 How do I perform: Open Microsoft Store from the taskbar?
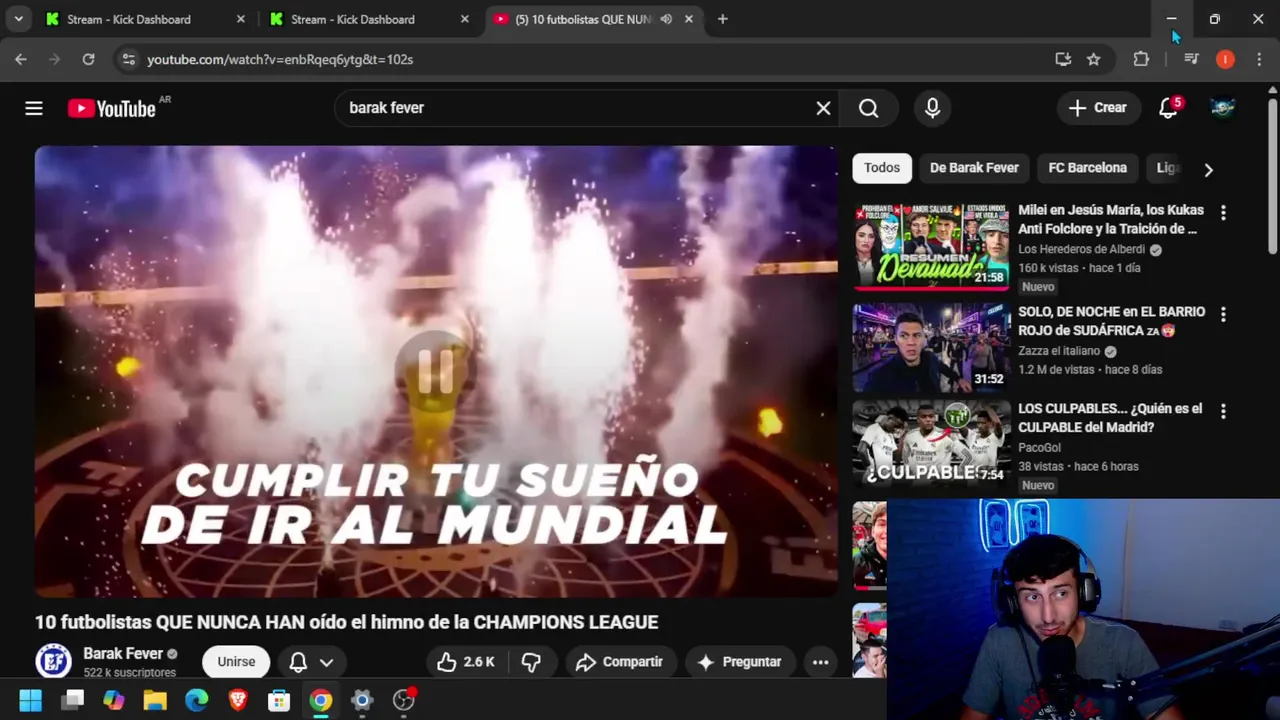[279, 700]
